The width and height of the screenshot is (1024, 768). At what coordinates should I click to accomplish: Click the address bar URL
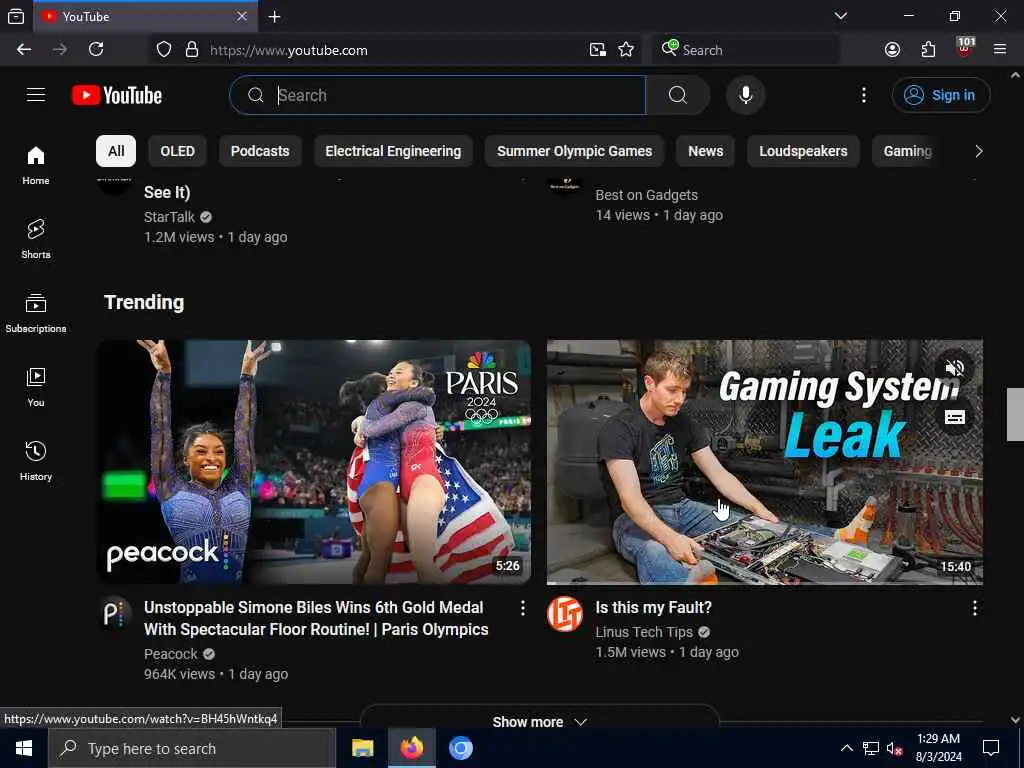tap(289, 50)
